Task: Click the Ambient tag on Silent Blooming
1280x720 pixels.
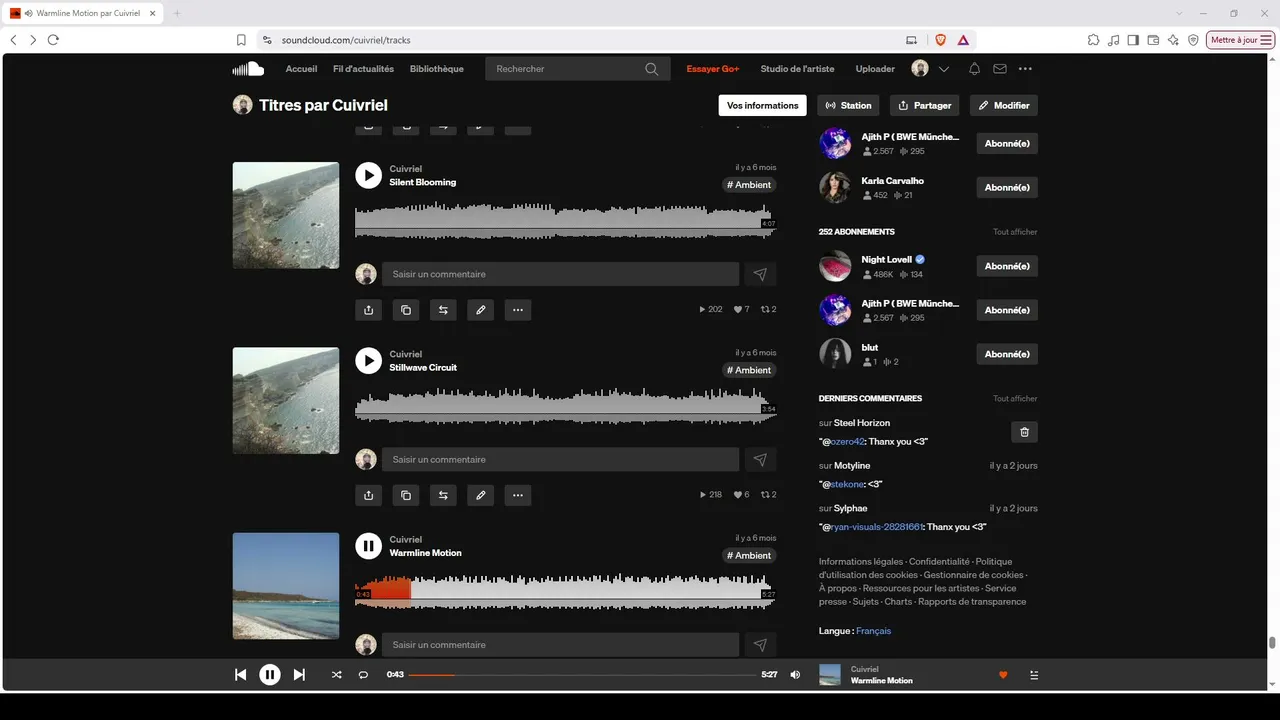Action: pyautogui.click(x=749, y=185)
